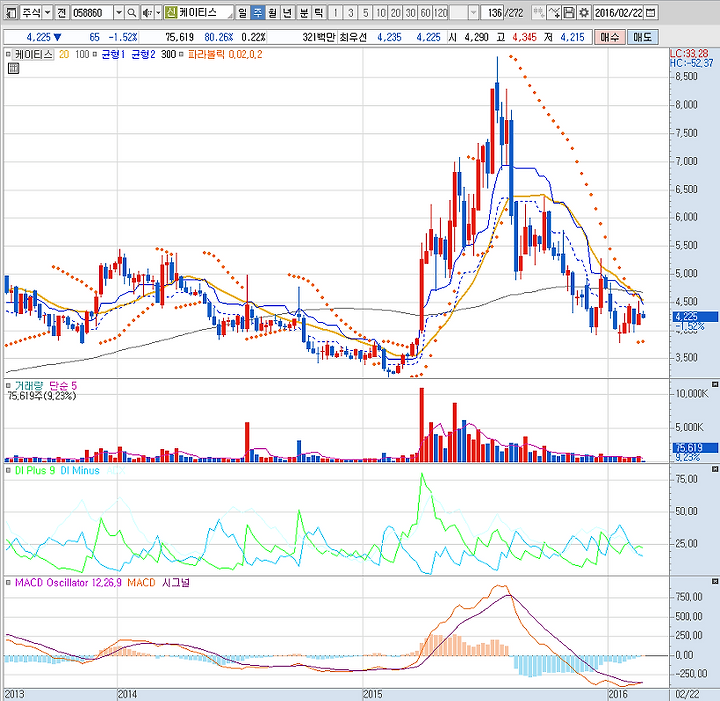
Task: Toggle the 거래량 volume panel marker
Action: point(8,386)
